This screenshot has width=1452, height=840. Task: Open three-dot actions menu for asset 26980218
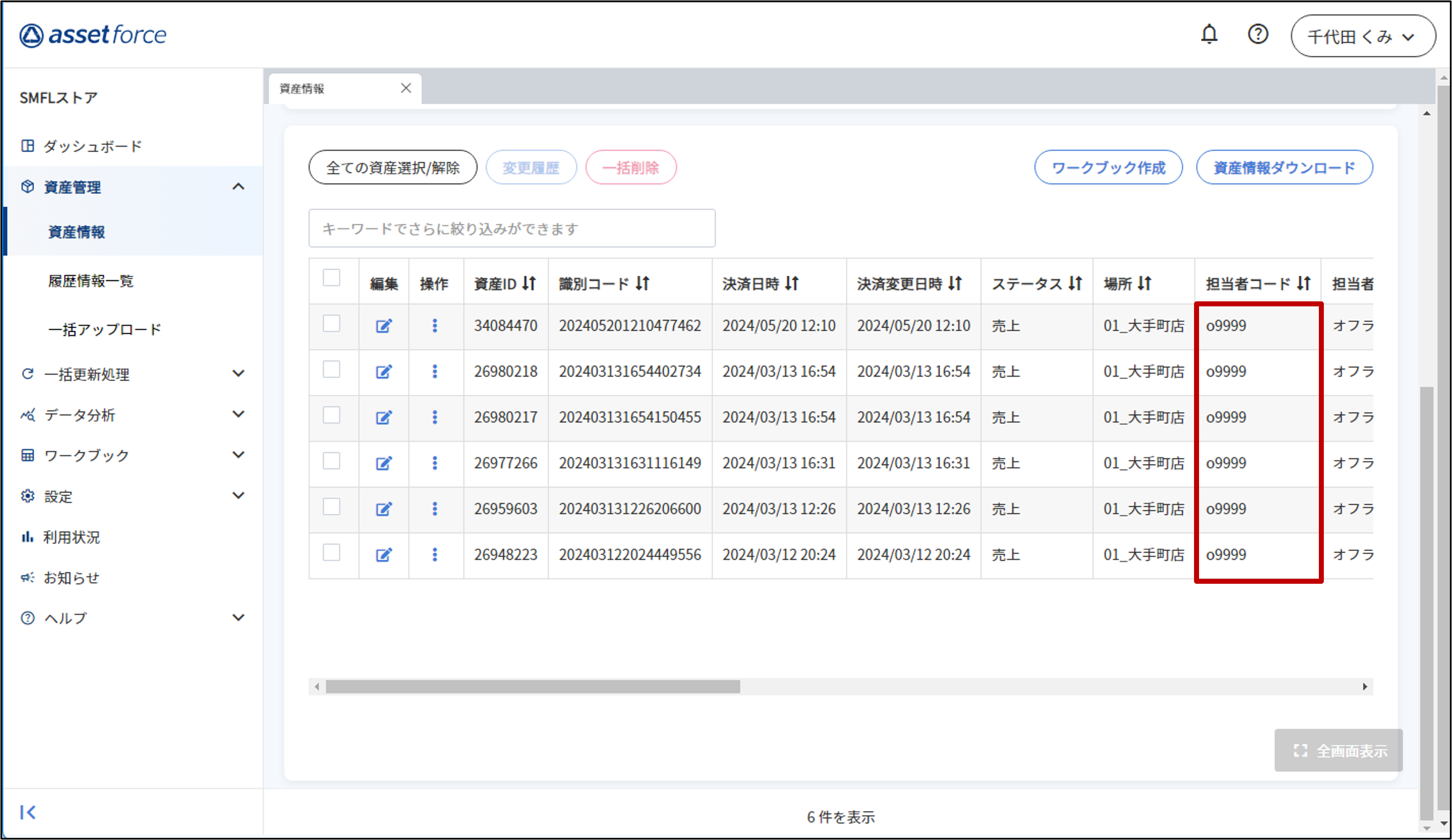pyautogui.click(x=435, y=372)
